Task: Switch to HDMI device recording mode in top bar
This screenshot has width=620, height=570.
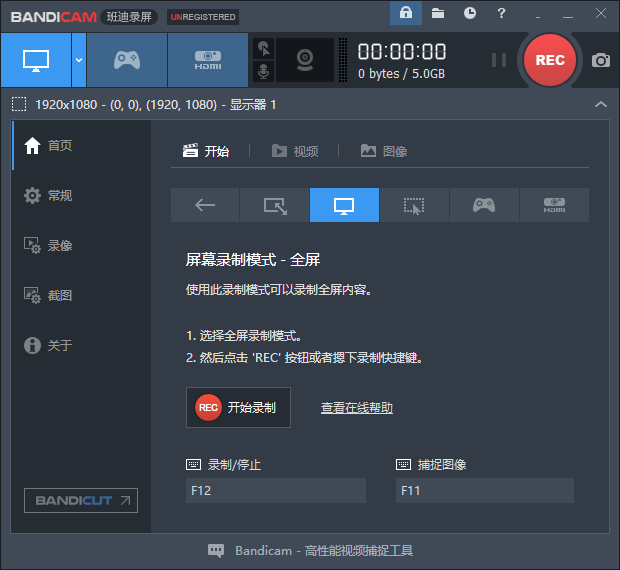Action: [208, 60]
